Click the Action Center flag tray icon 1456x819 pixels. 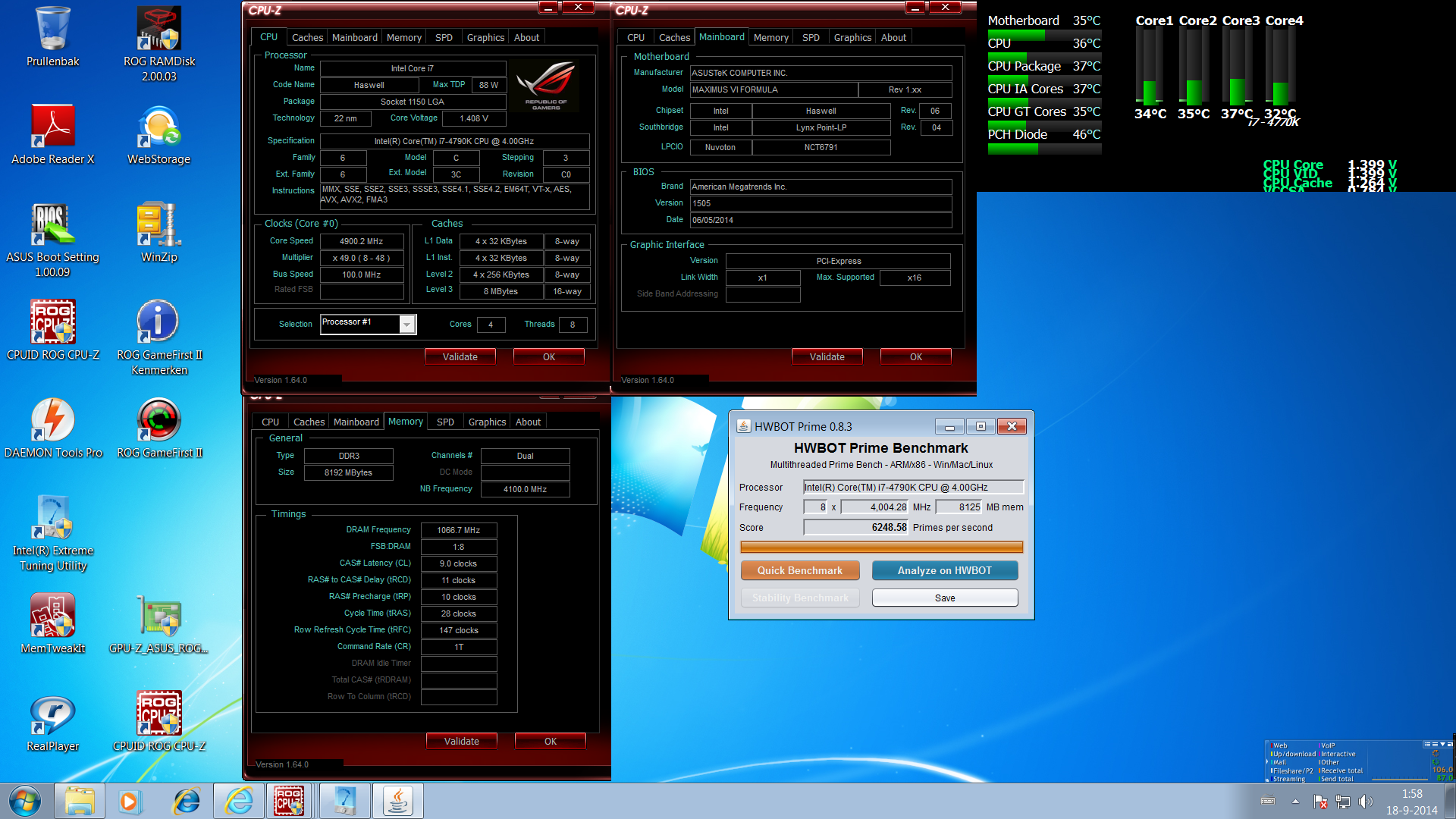(x=1320, y=802)
